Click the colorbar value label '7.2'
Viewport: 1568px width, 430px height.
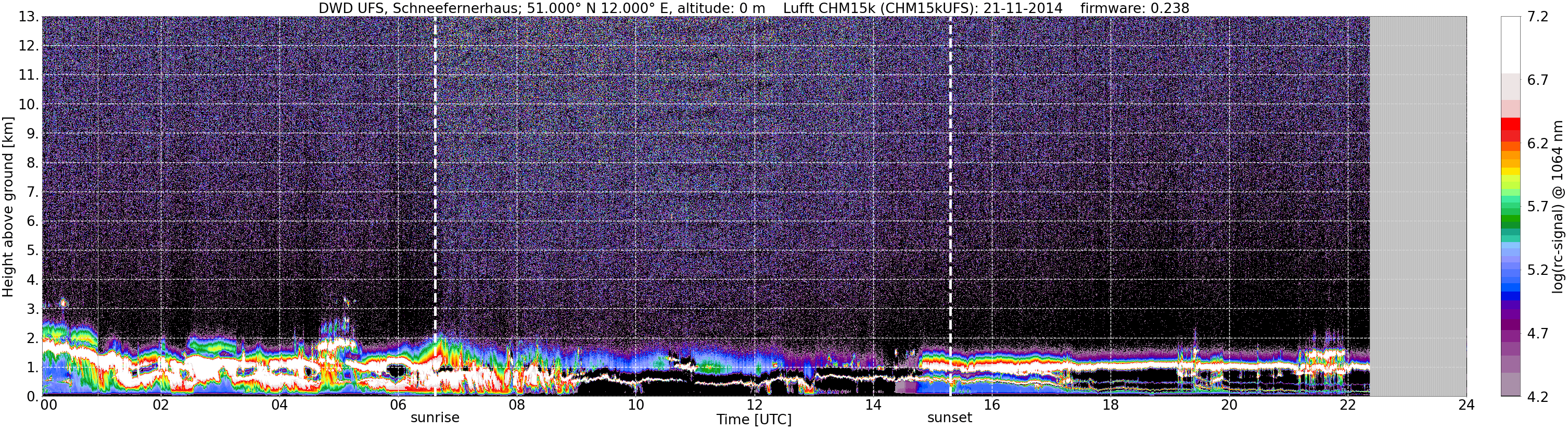coord(1538,17)
